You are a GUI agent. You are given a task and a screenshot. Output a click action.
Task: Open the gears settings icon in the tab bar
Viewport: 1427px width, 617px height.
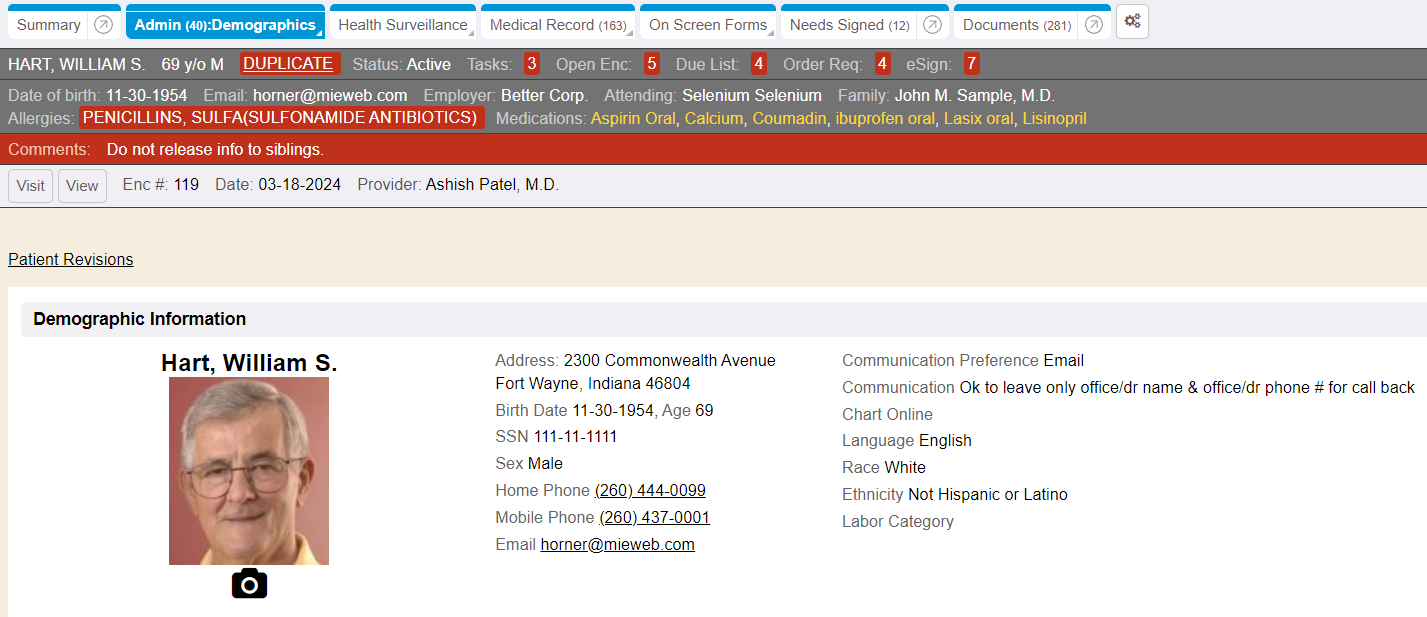(x=1132, y=22)
